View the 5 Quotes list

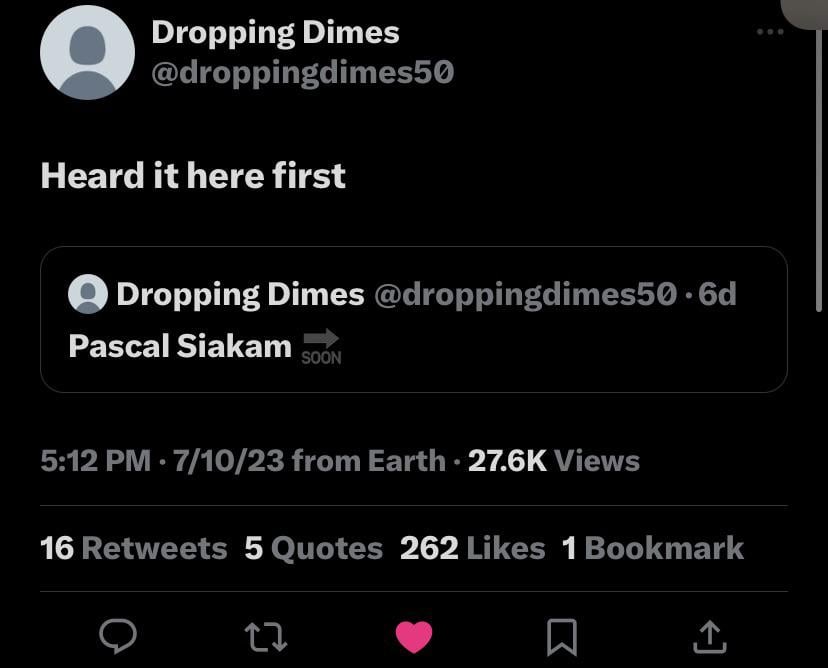click(313, 548)
